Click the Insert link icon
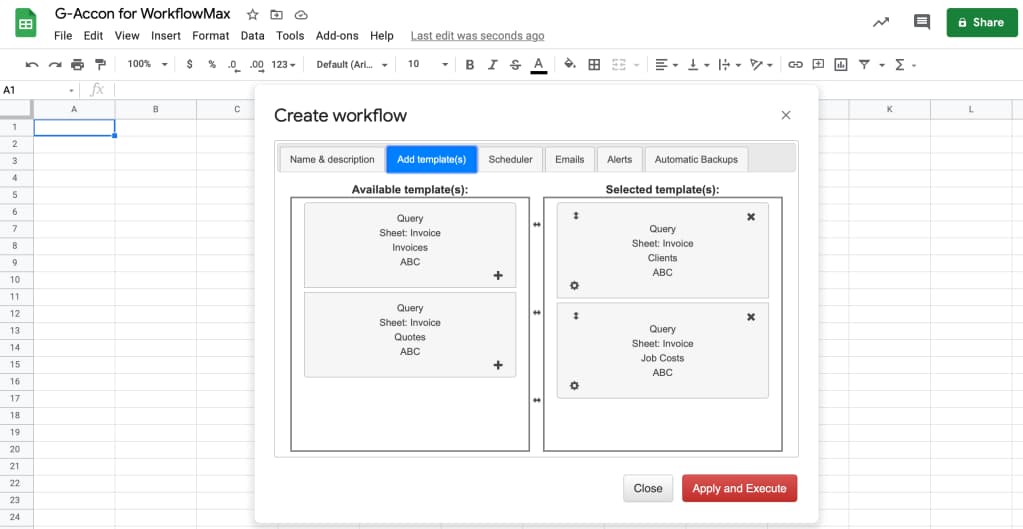Image resolution: width=1023 pixels, height=529 pixels. pyautogui.click(x=795, y=65)
